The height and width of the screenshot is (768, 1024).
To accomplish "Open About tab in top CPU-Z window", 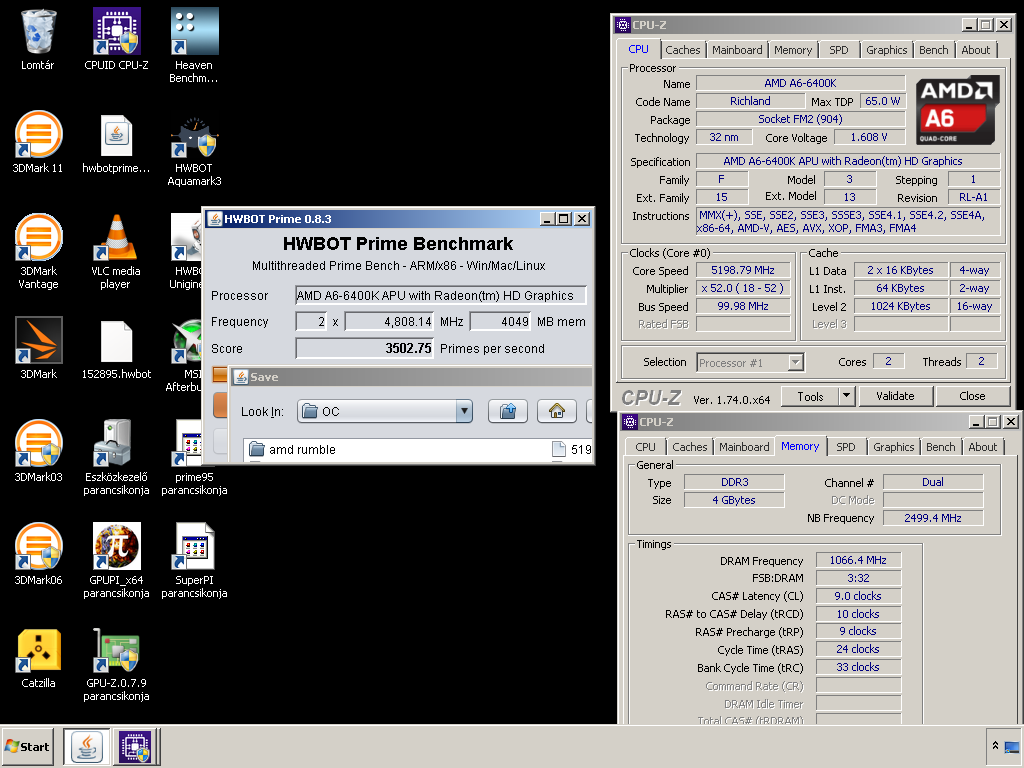I will [x=975, y=50].
